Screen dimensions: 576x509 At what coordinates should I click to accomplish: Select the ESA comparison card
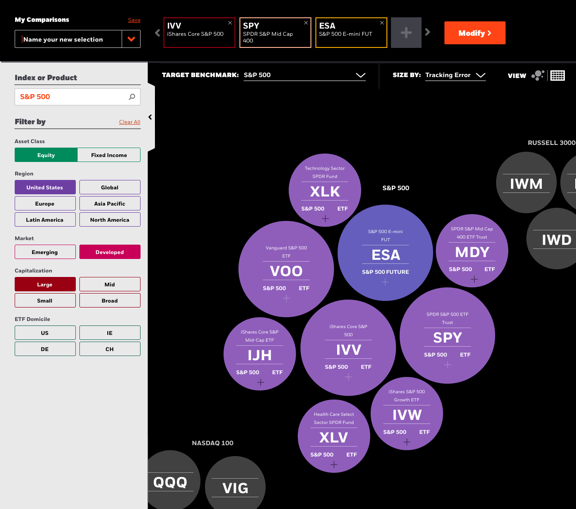[351, 33]
